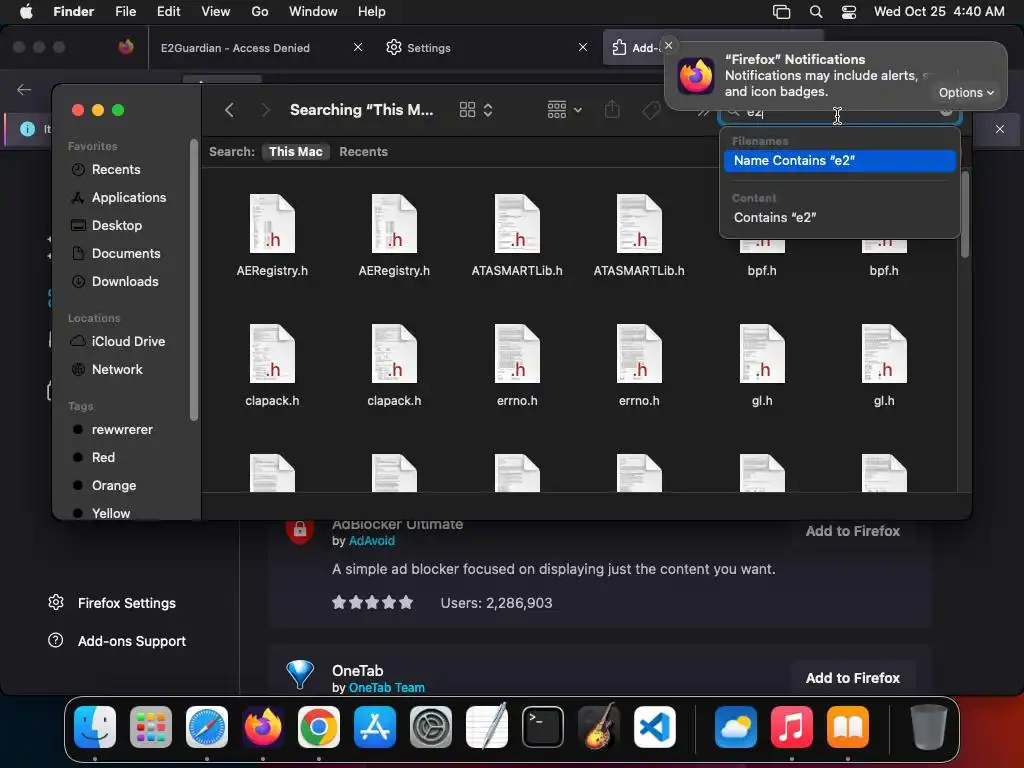
Task: Open the Trash in the Dock
Action: pos(929,727)
